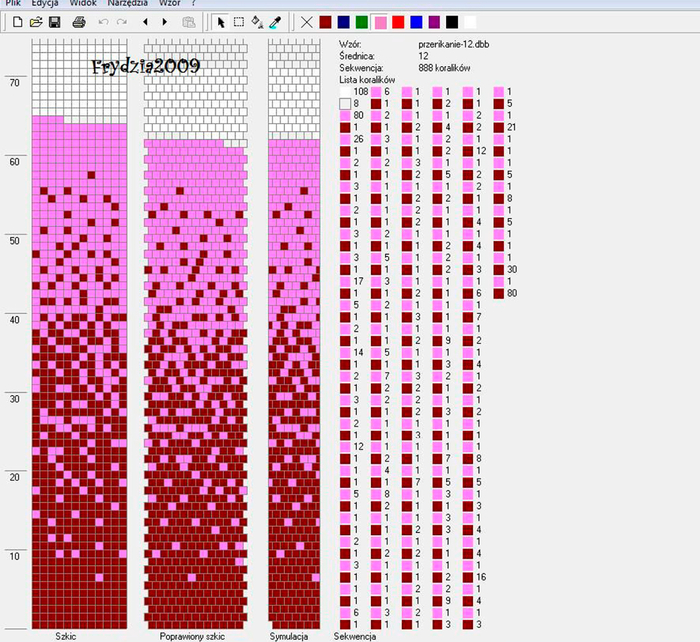This screenshot has width=700, height=642.
Task: Click the dark red entry with count 16
Action: click(475, 577)
